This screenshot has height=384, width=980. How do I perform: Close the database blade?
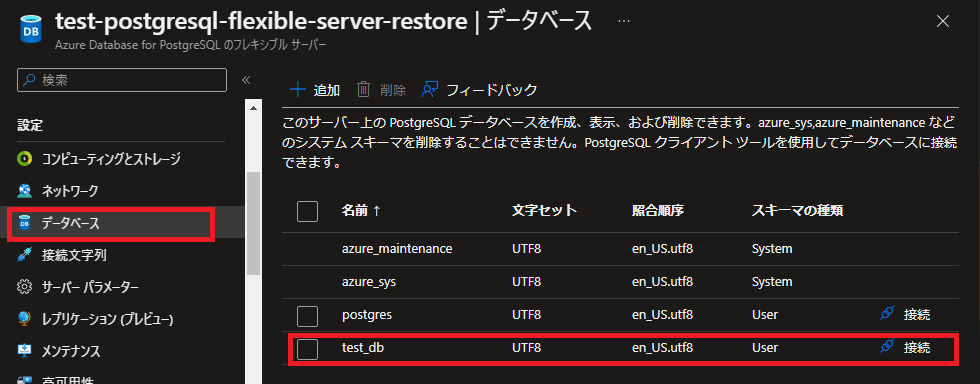point(943,21)
